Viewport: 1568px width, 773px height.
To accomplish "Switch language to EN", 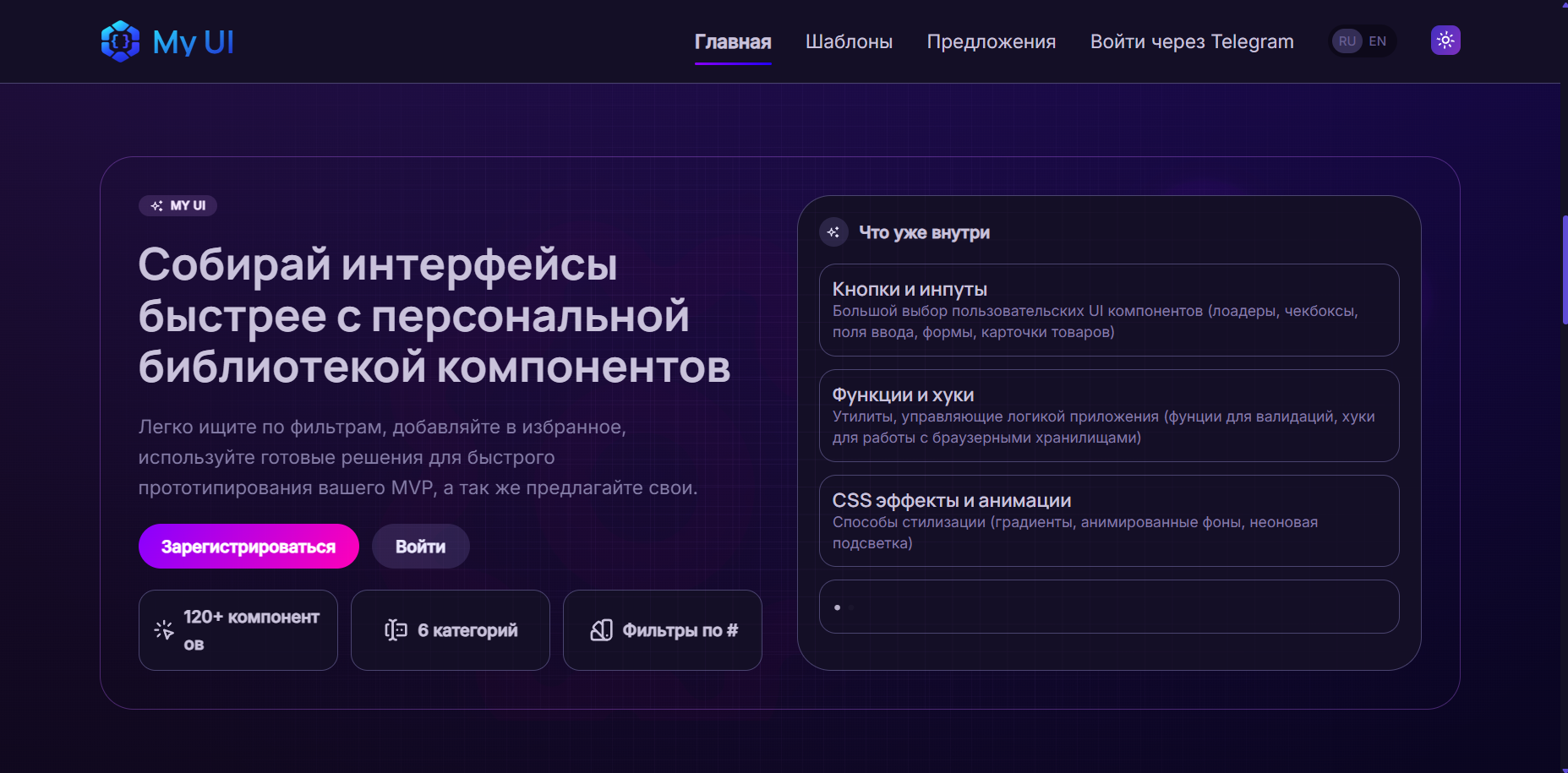I will click(x=1378, y=41).
